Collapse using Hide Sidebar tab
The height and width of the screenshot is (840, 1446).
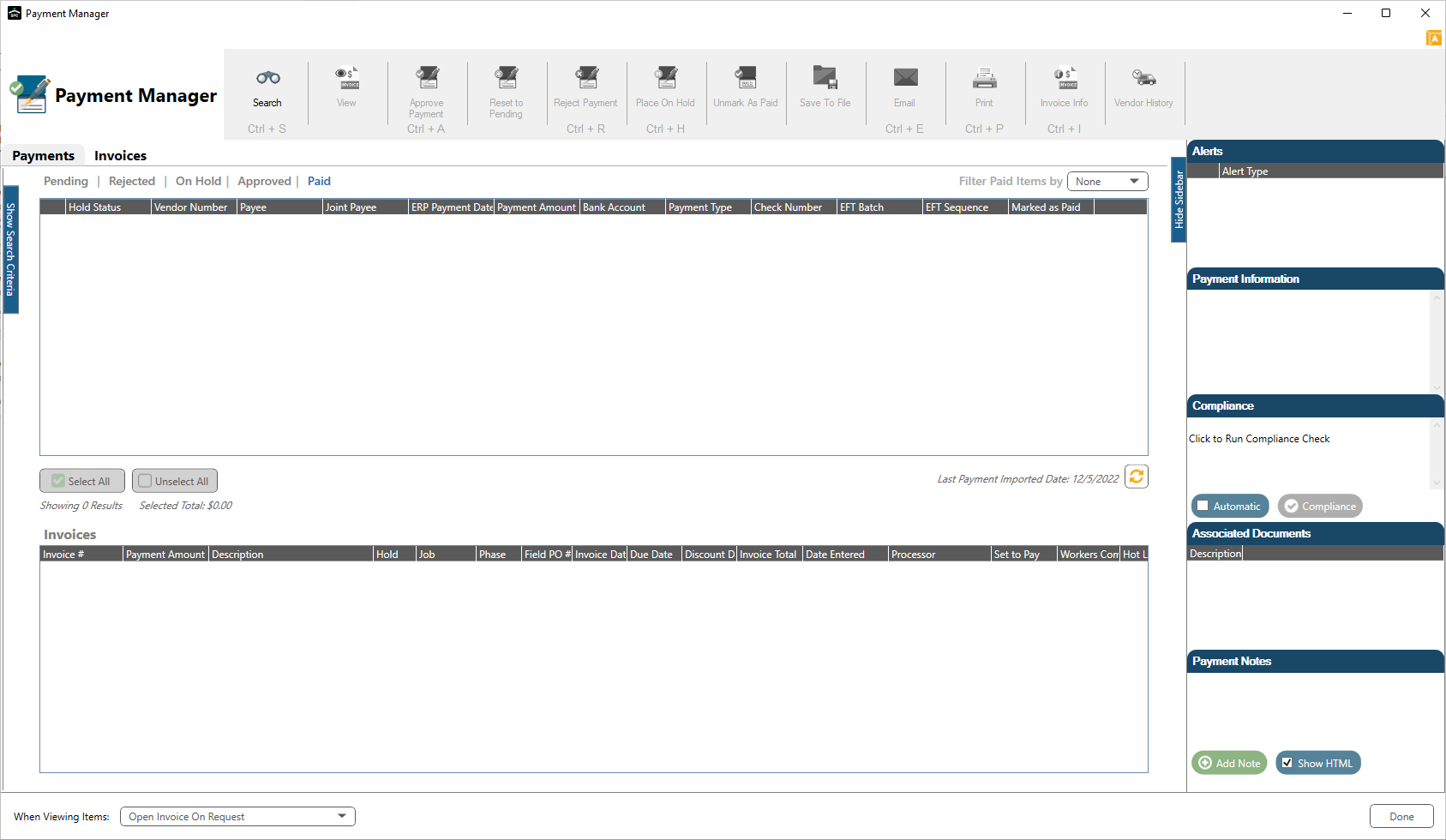(x=1179, y=200)
